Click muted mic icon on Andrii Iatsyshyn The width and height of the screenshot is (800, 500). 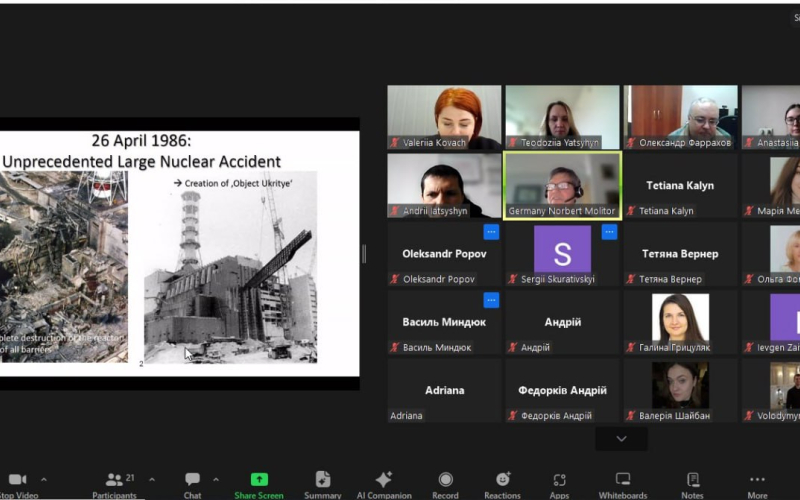(394, 211)
